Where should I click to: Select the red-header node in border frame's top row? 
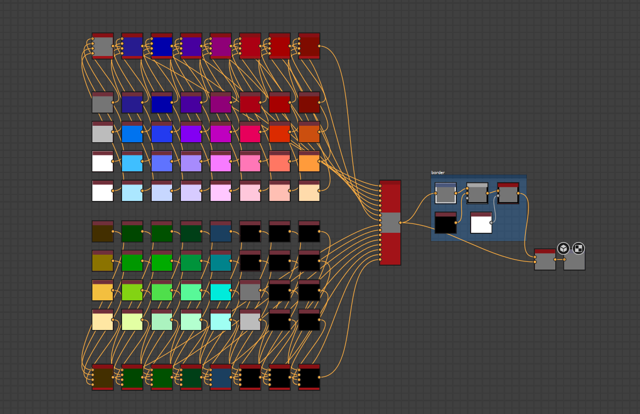pyautogui.click(x=508, y=193)
